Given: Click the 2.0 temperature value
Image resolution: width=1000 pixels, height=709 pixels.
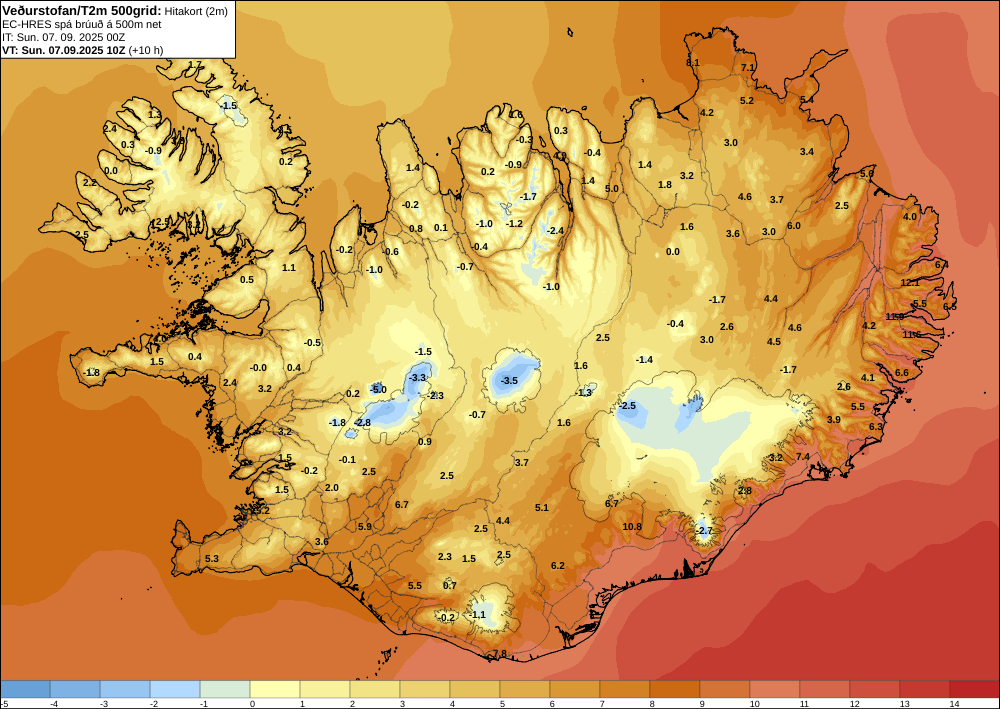Looking at the screenshot, I should (332, 488).
